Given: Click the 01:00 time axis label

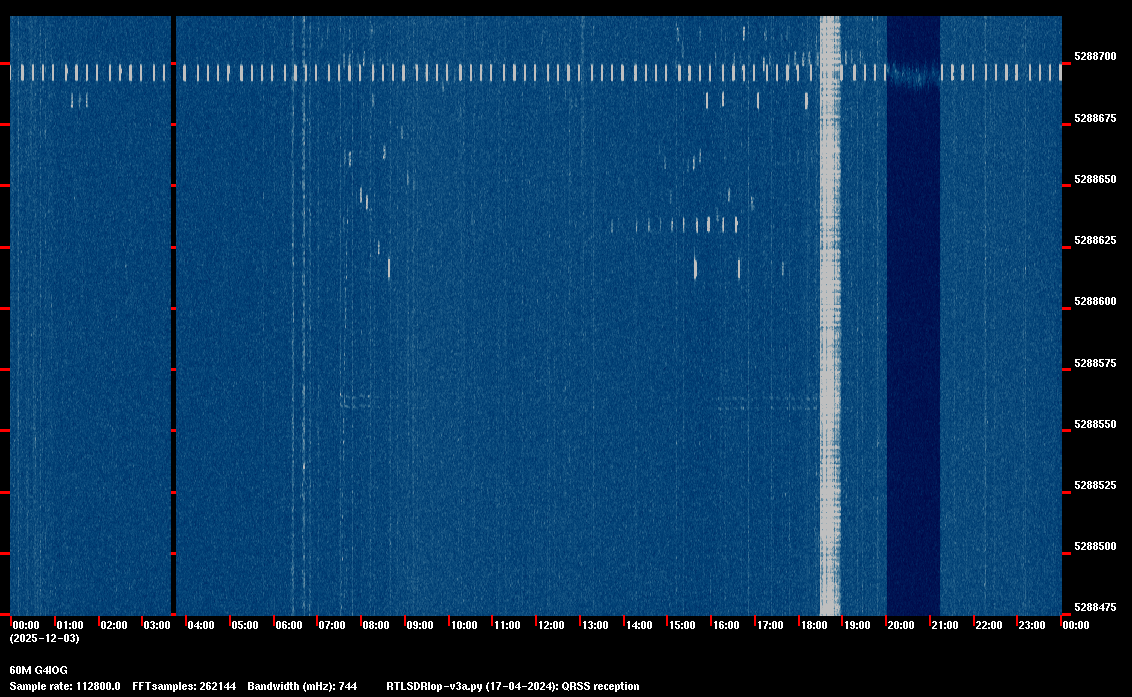Looking at the screenshot, I should (70, 625).
